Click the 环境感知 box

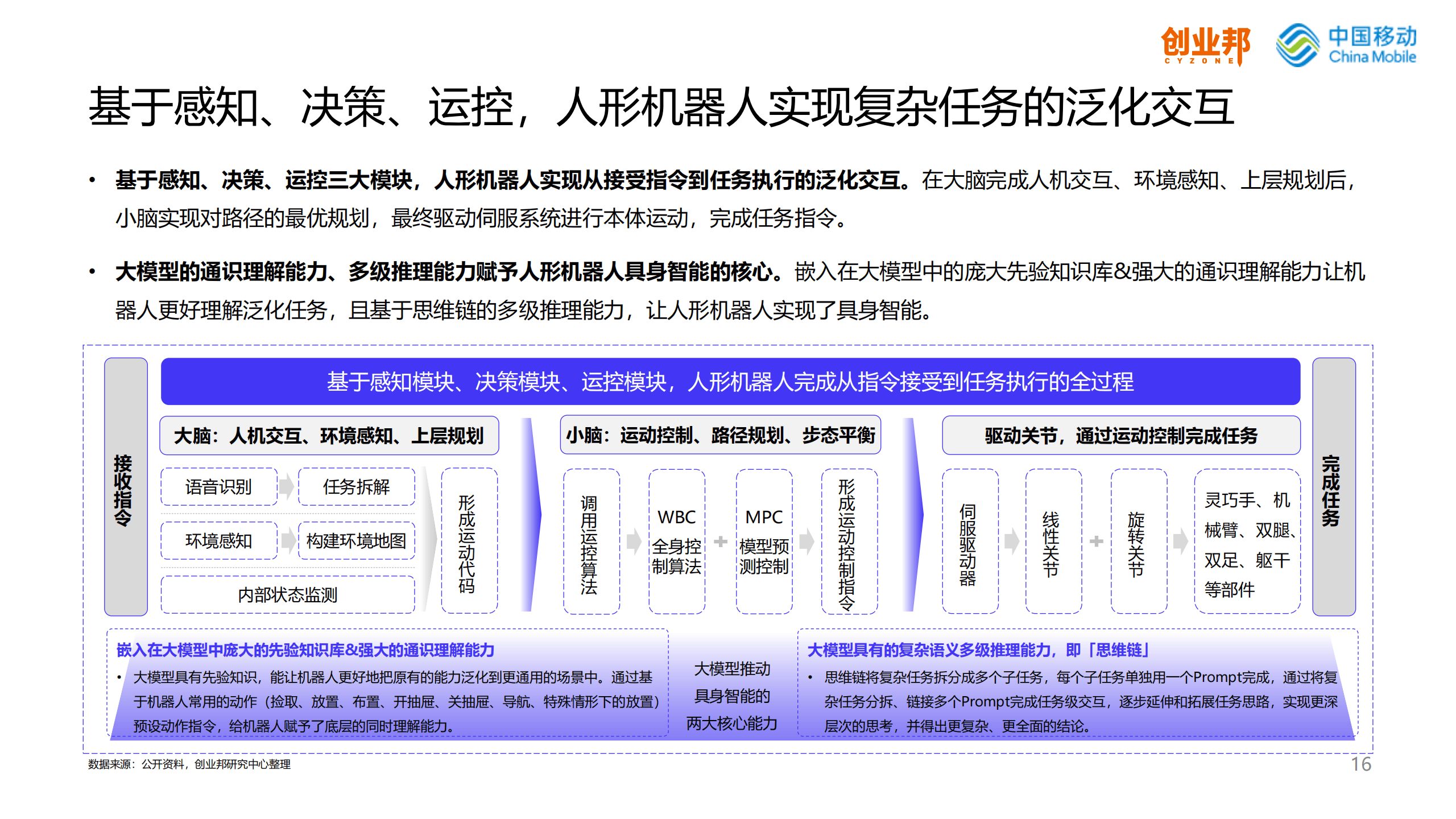click(218, 540)
